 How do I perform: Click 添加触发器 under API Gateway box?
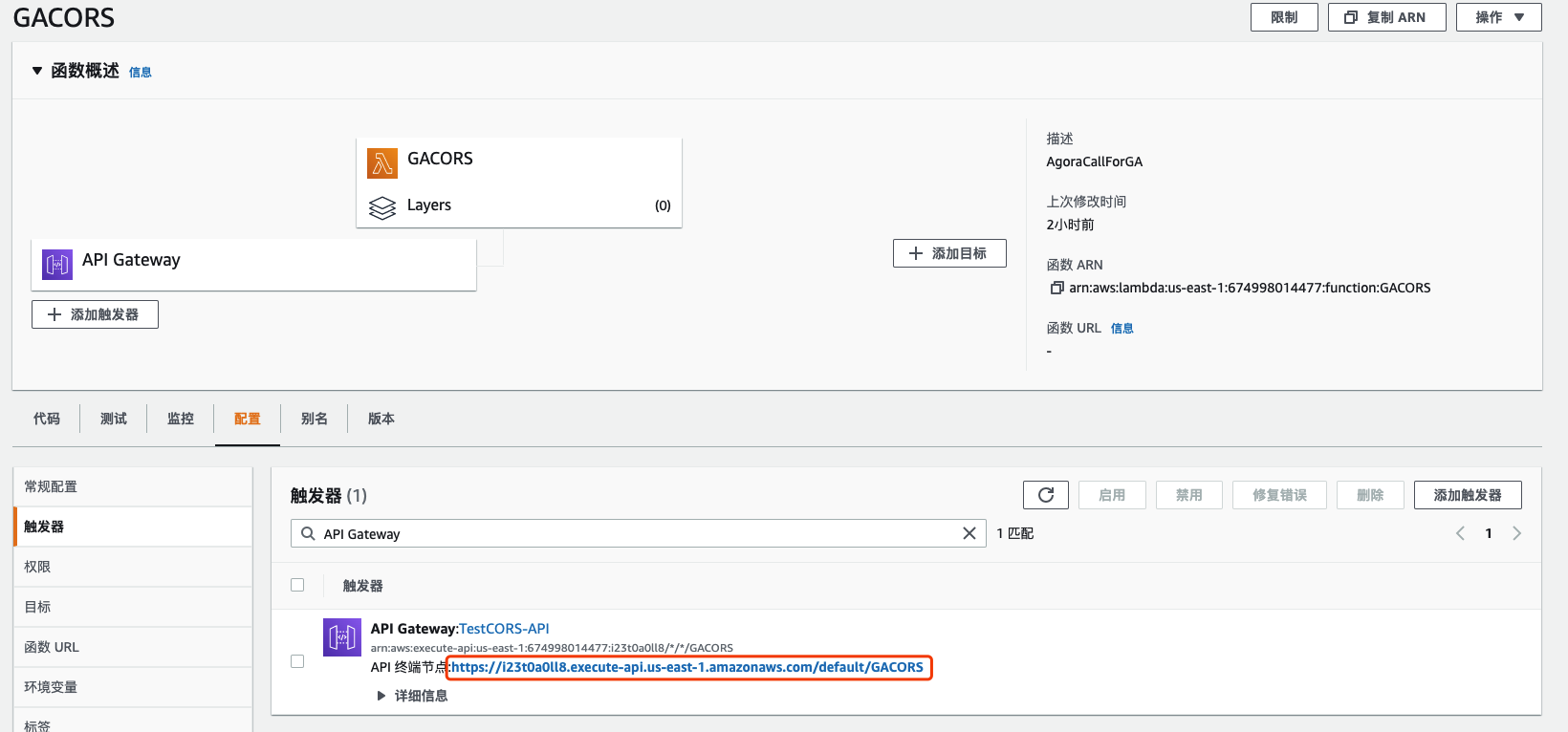pyautogui.click(x=95, y=314)
